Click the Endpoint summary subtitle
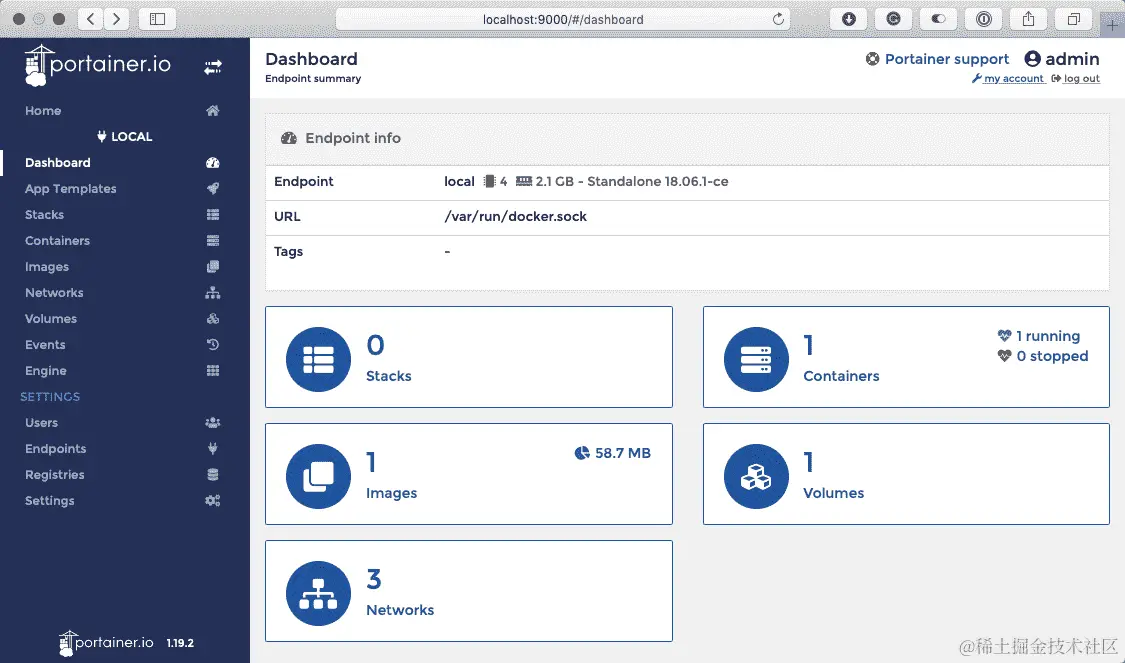Image resolution: width=1125 pixels, height=663 pixels. tap(313, 79)
